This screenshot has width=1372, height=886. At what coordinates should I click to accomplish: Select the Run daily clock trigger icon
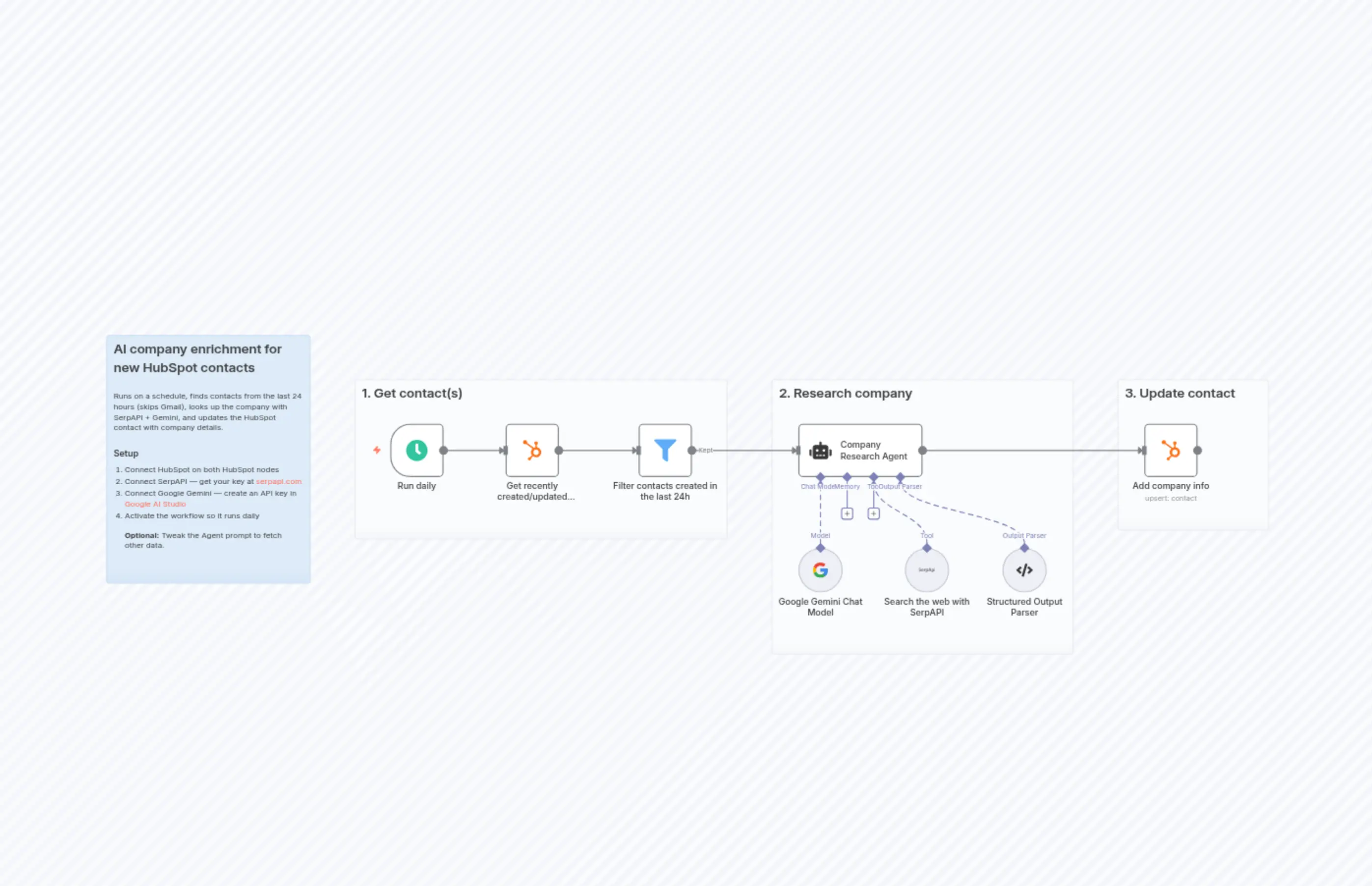417,451
